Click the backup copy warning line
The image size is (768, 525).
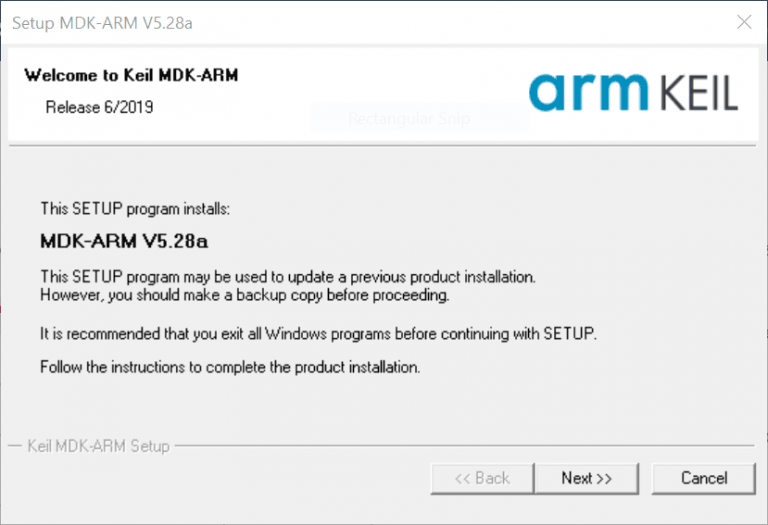point(245,295)
